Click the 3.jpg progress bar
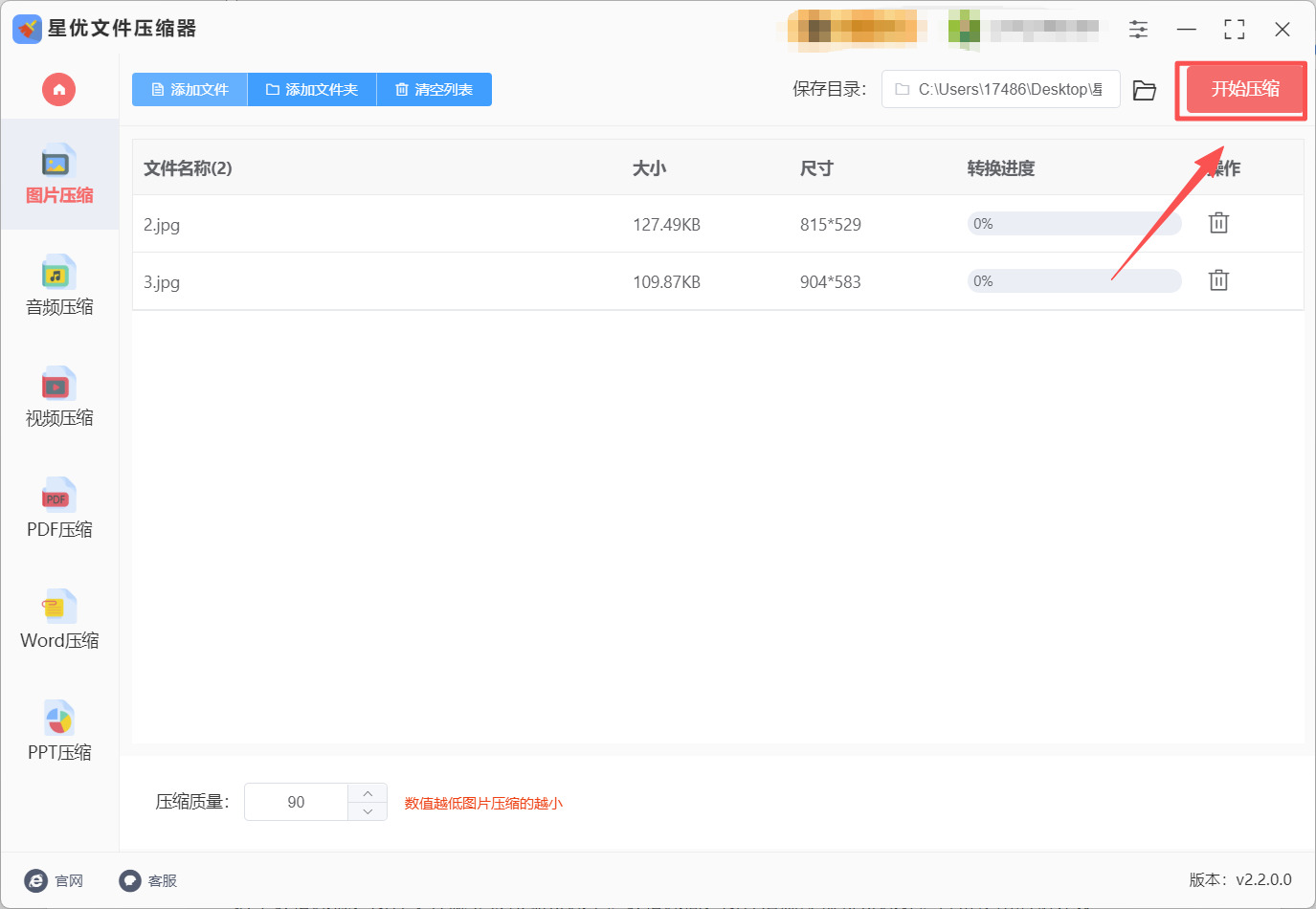 tap(1074, 281)
